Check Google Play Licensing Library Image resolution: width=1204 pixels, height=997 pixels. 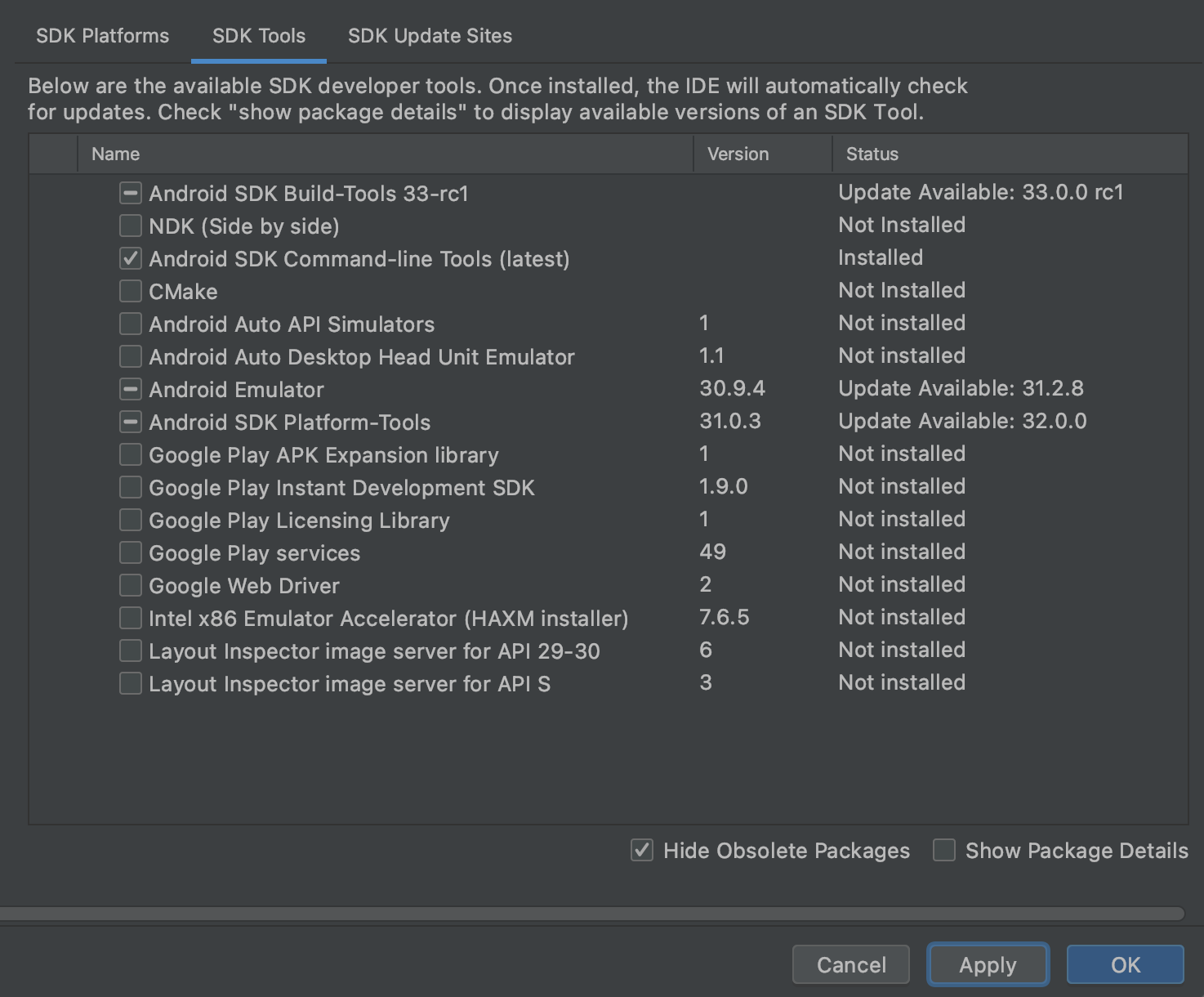[x=131, y=521]
